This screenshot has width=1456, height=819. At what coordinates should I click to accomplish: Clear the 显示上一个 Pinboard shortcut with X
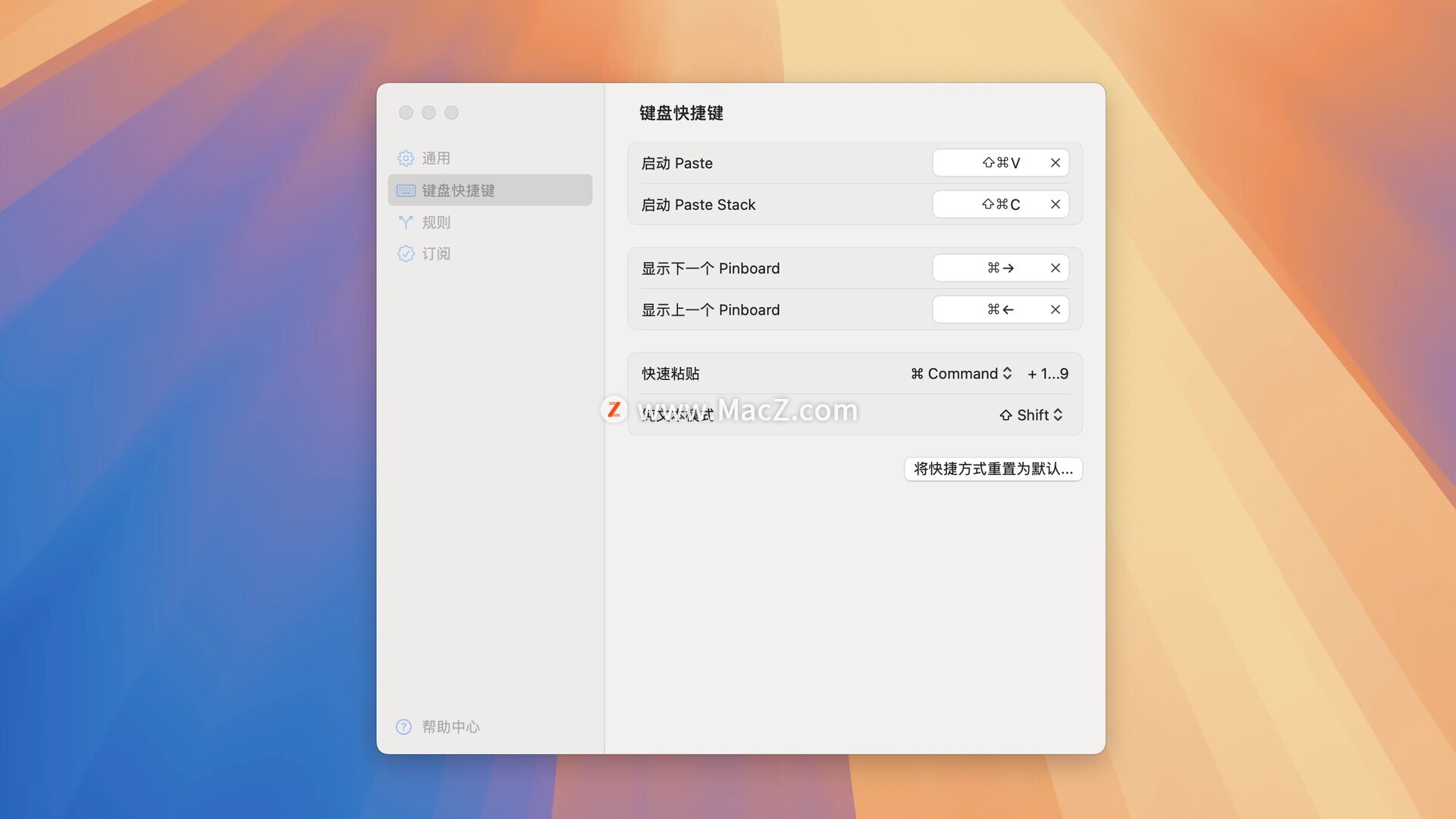(x=1055, y=309)
